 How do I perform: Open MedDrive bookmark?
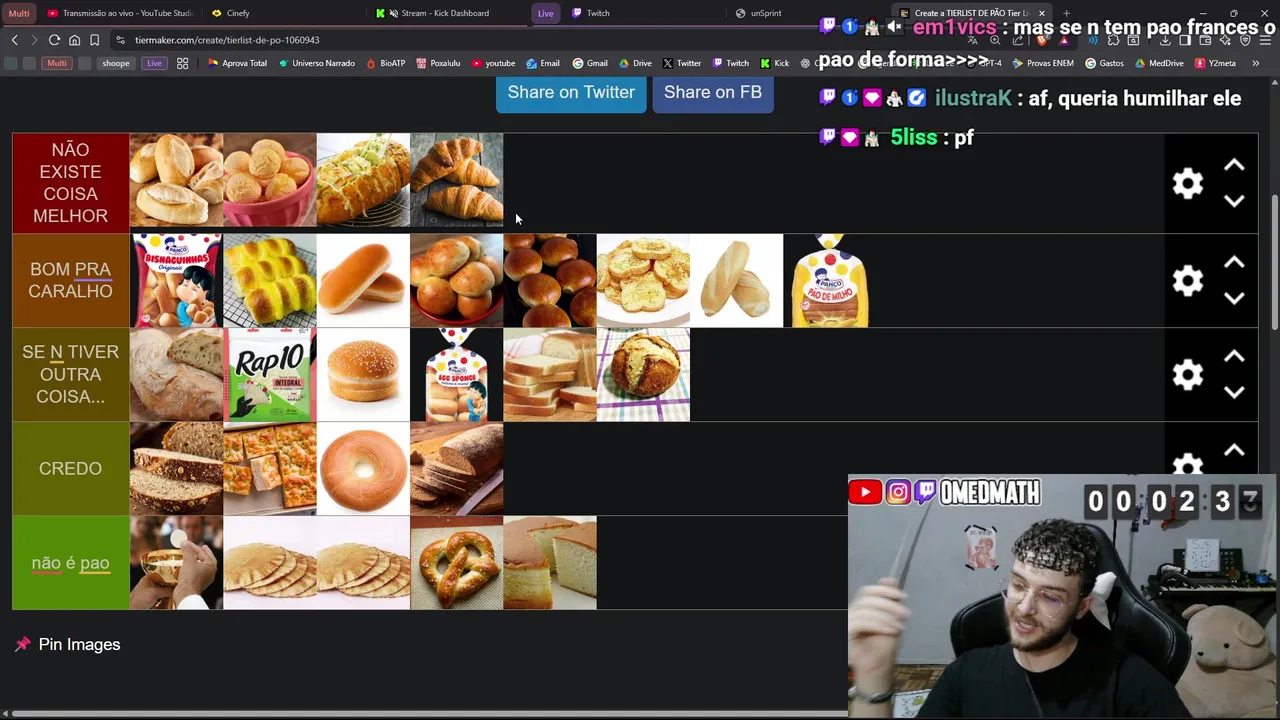click(1160, 63)
